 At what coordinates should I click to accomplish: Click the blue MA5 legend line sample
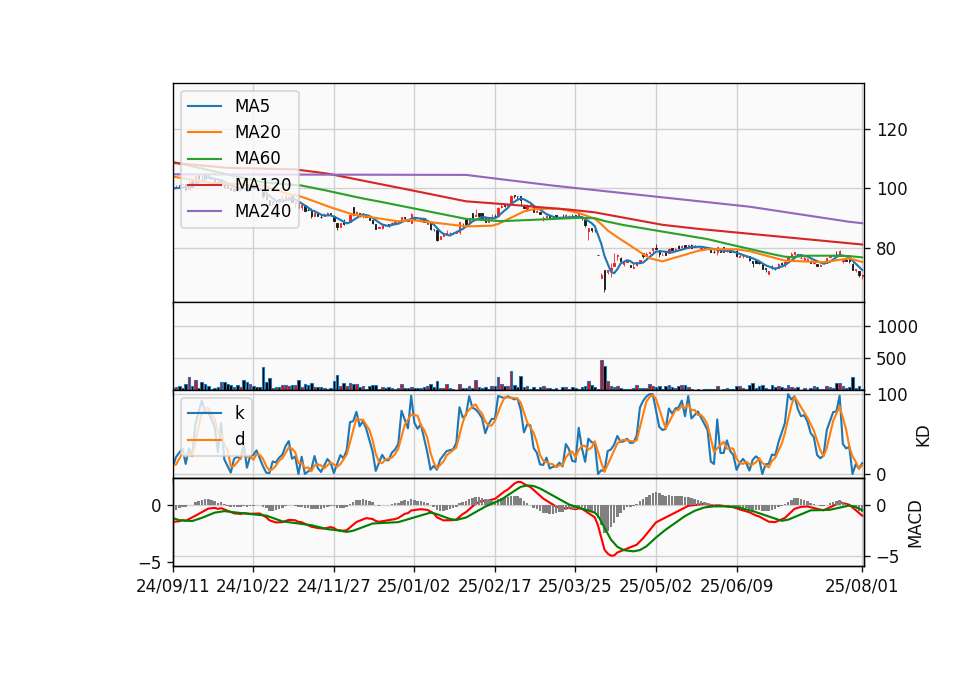pos(204,107)
